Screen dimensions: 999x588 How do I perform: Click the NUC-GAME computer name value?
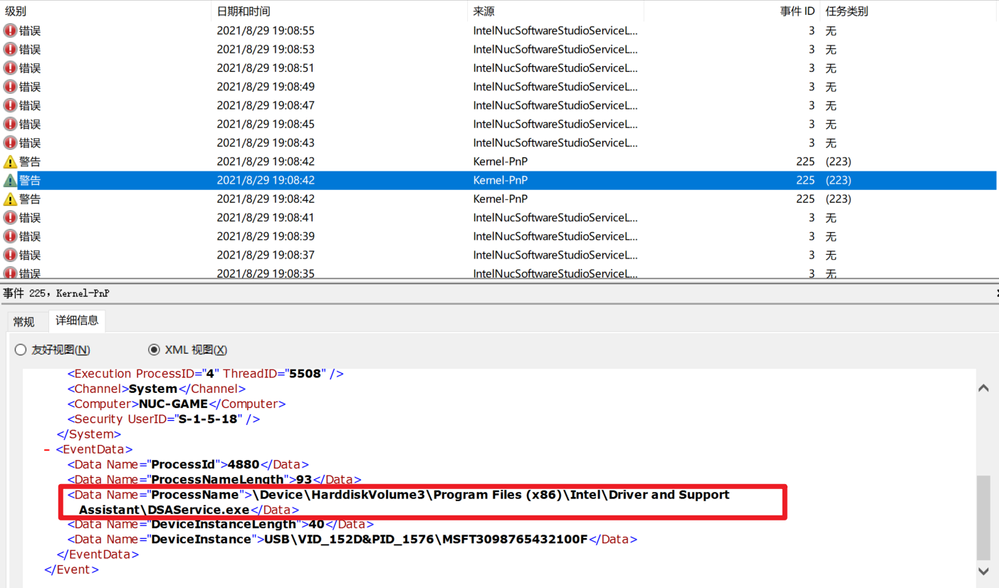[173, 404]
